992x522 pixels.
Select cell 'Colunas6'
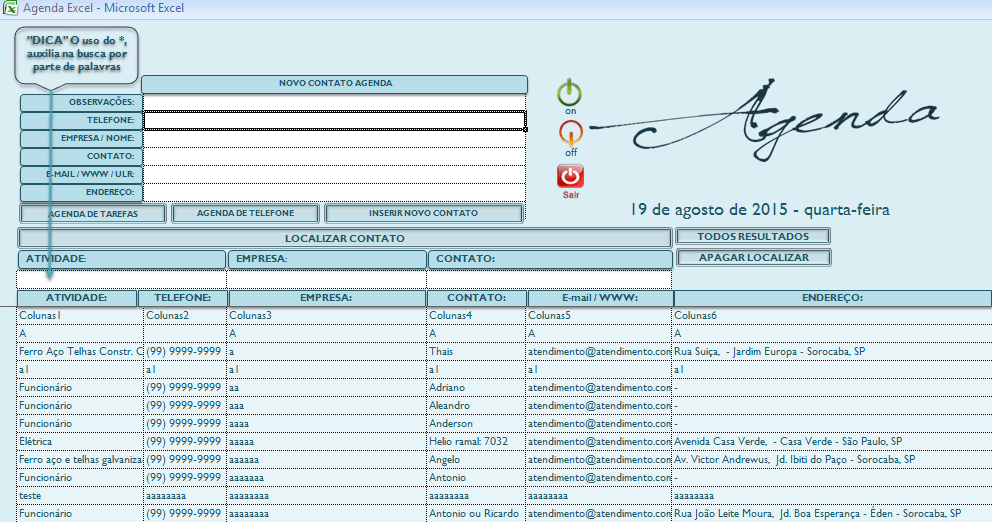click(x=831, y=316)
